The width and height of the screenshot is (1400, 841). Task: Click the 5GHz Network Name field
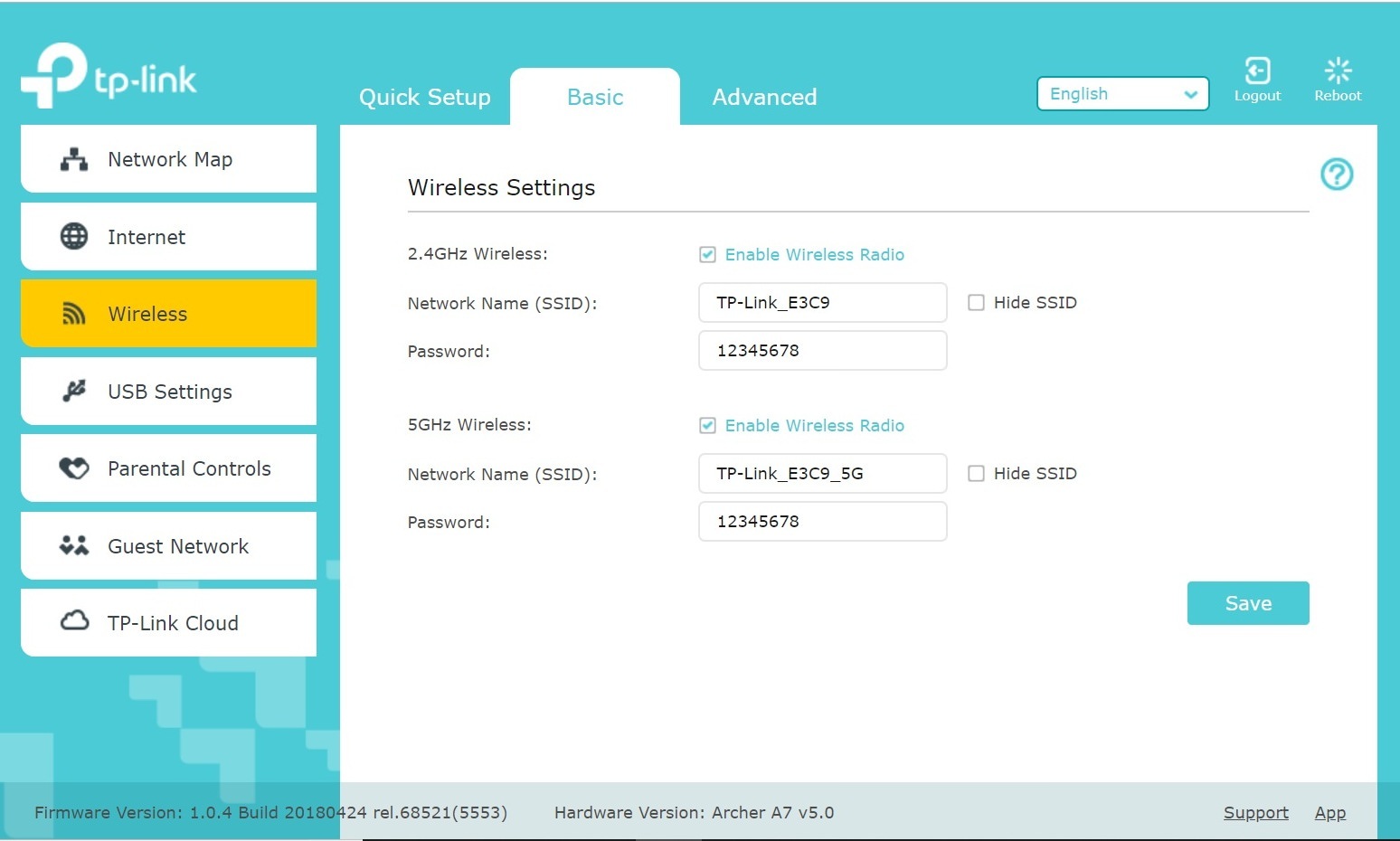[x=823, y=473]
